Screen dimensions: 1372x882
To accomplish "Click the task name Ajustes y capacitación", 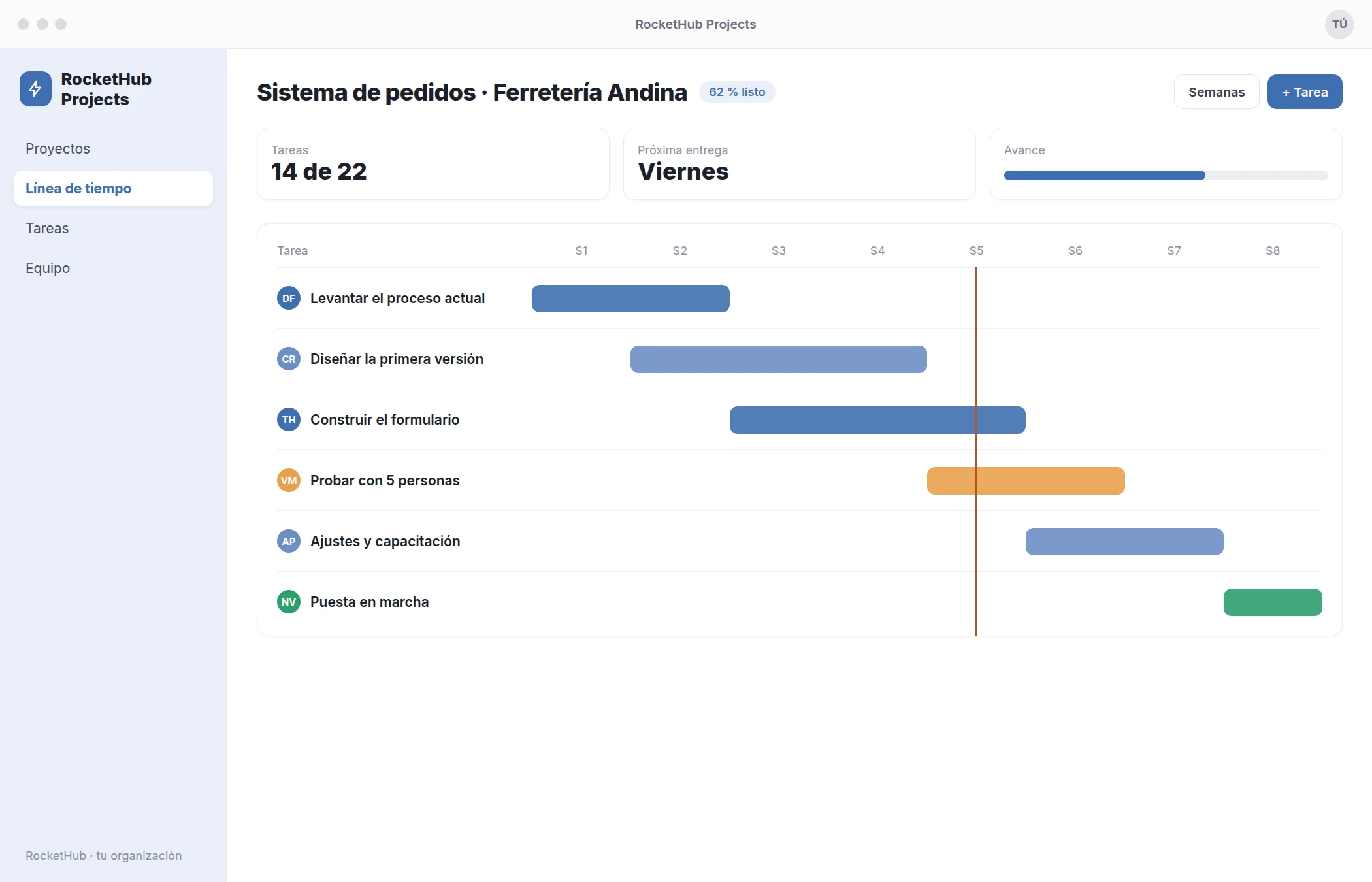I will [385, 542].
